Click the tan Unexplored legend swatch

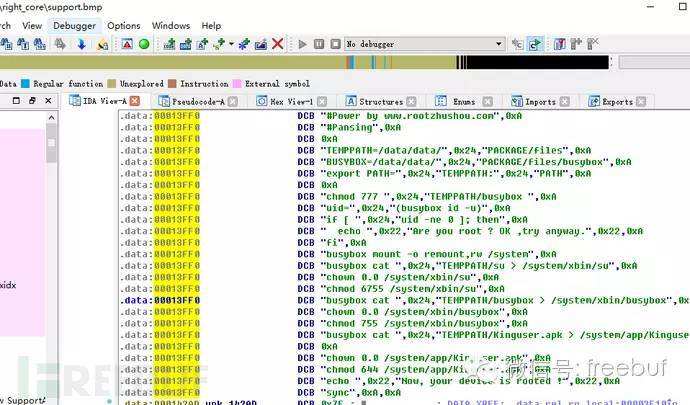(112, 84)
